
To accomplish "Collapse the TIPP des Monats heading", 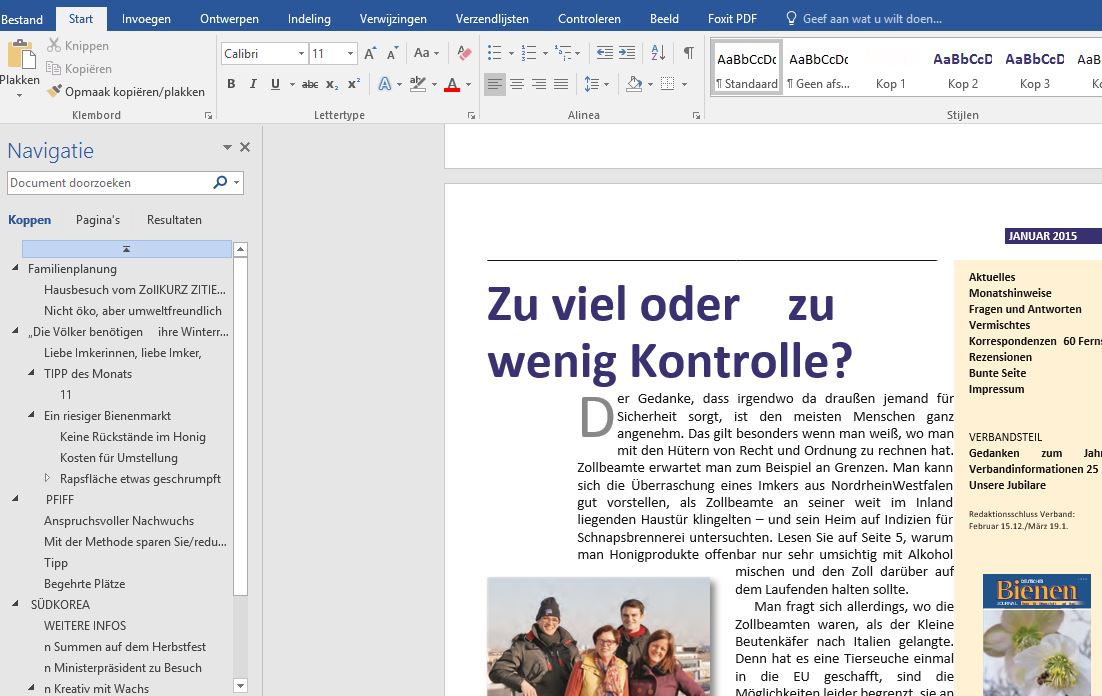I will click(32, 373).
